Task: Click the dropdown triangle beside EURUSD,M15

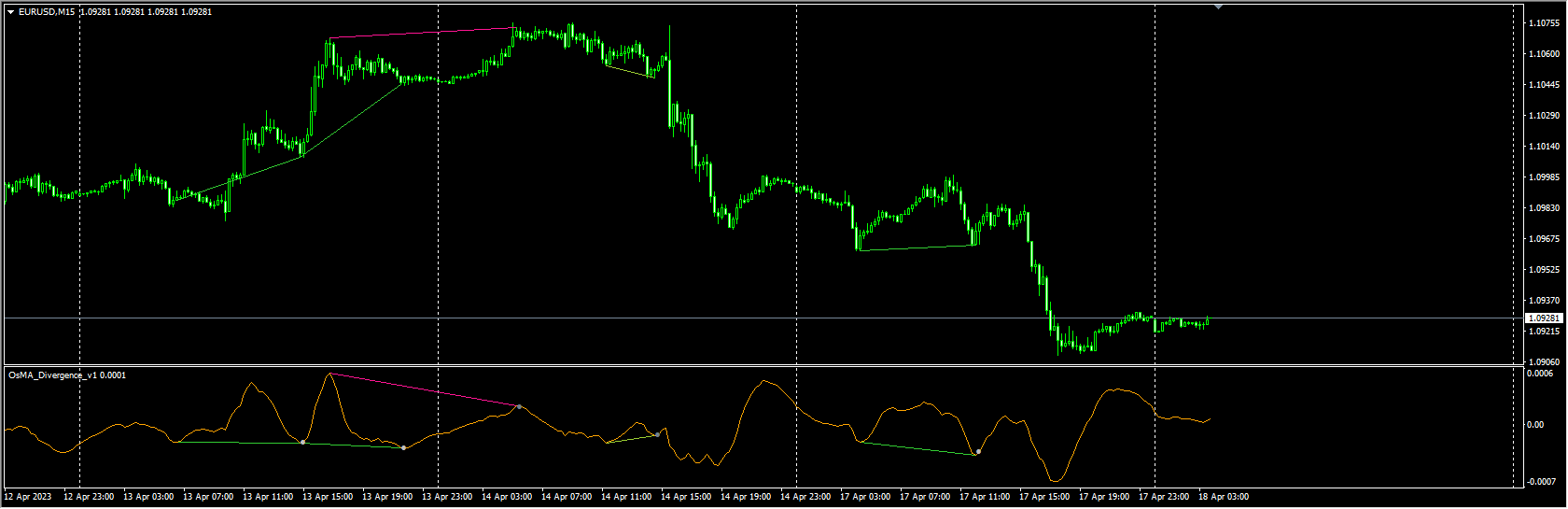Action: [x=10, y=12]
